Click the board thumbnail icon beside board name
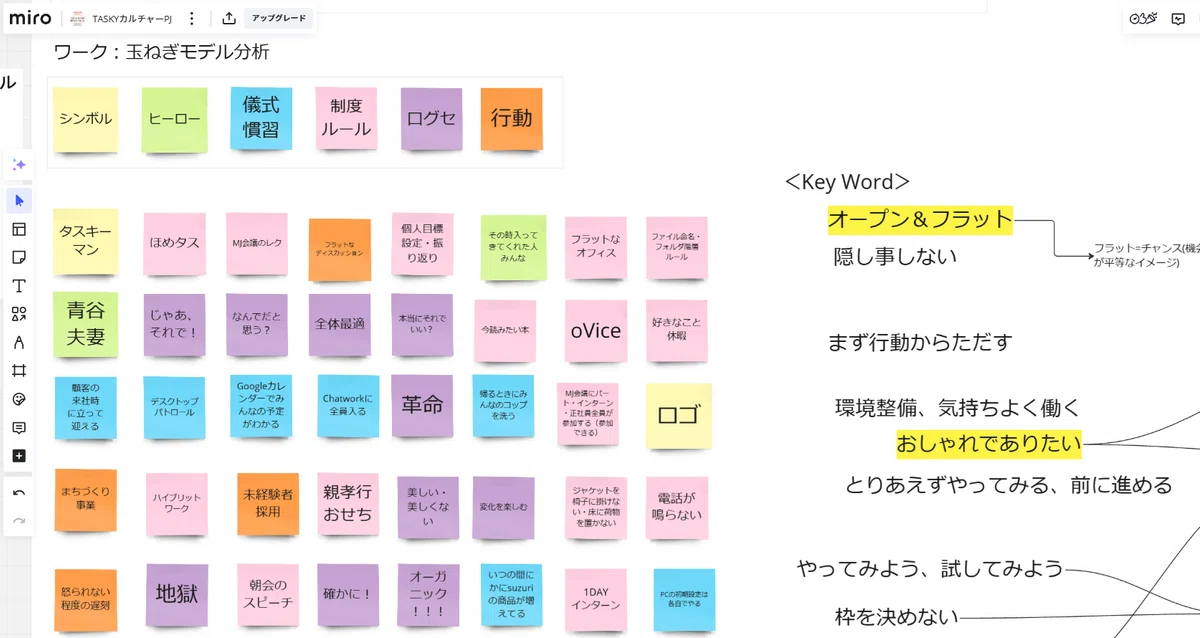The image size is (1200, 638). click(77, 18)
